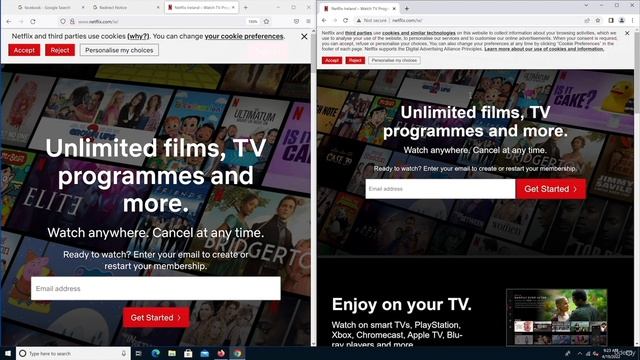Switch to Chrome via taskbar icon
Screen dimensions: 640x360
point(237,353)
